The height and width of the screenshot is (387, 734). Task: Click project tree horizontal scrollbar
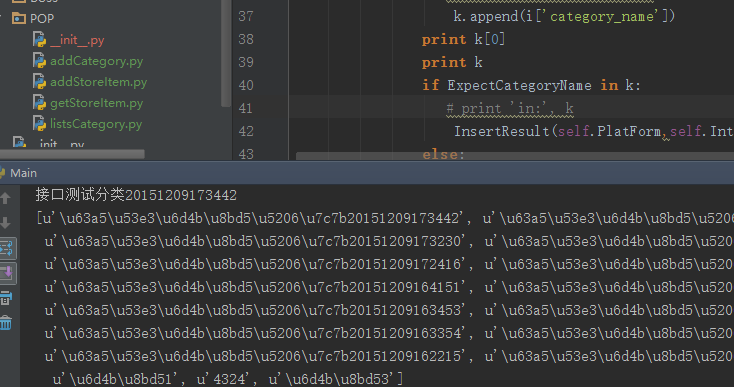pyautogui.click(x=72, y=154)
